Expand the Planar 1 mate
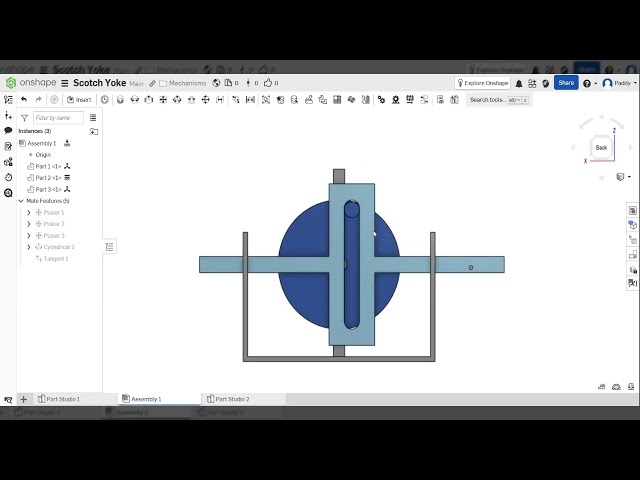Screen dimensions: 640x480 29,212
